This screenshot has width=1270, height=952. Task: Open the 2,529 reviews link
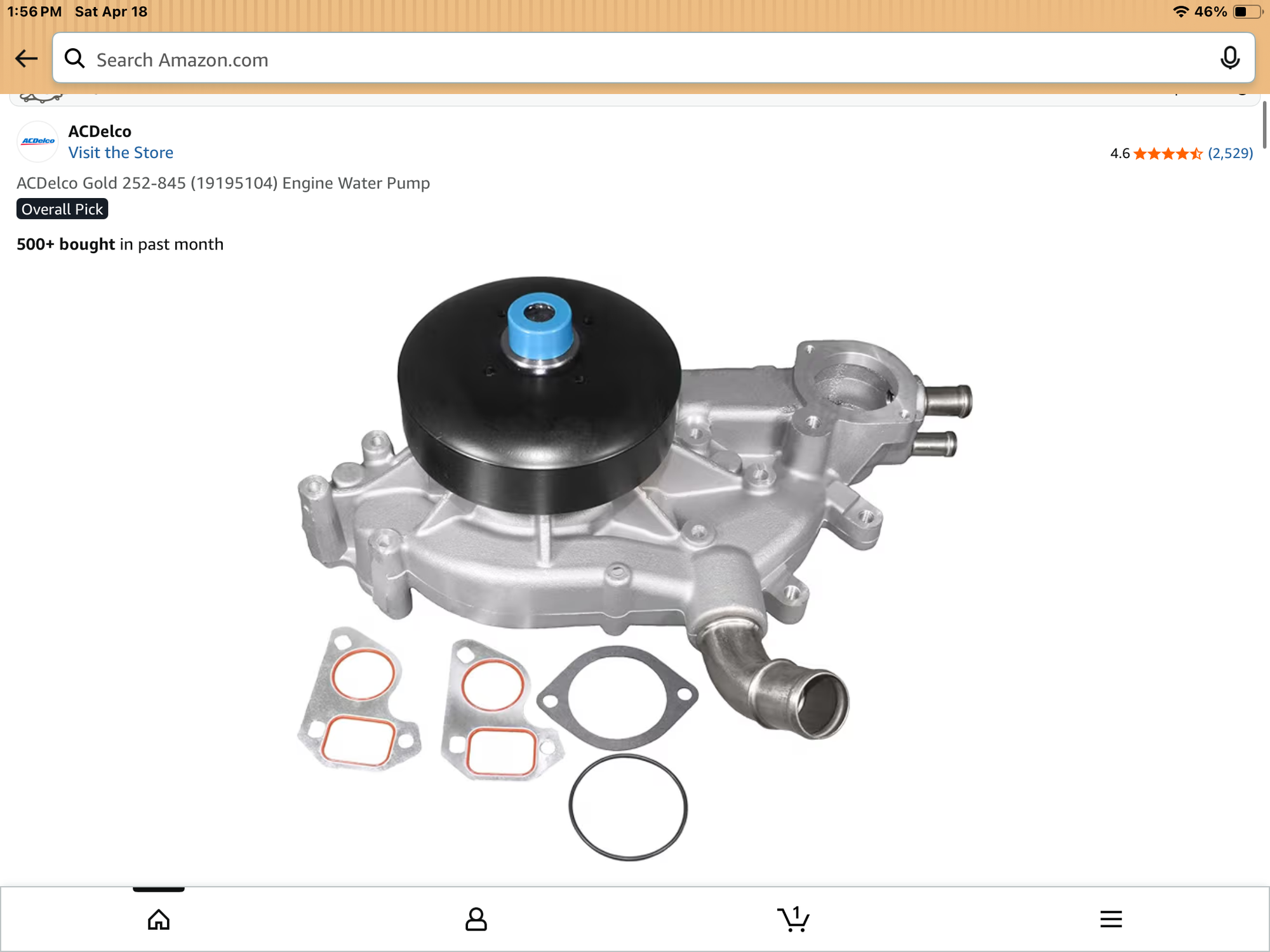[1230, 154]
